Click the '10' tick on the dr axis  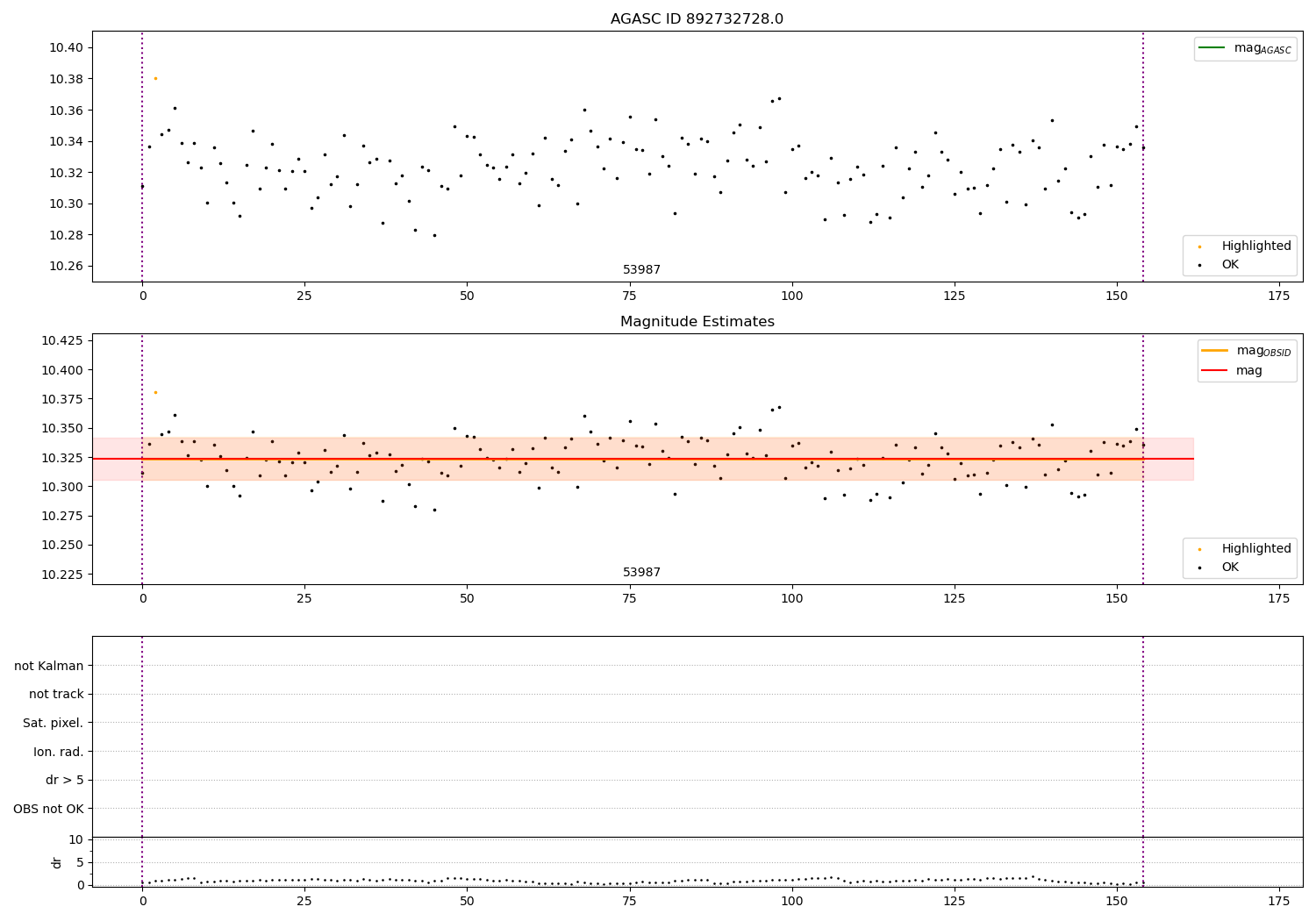click(x=76, y=840)
